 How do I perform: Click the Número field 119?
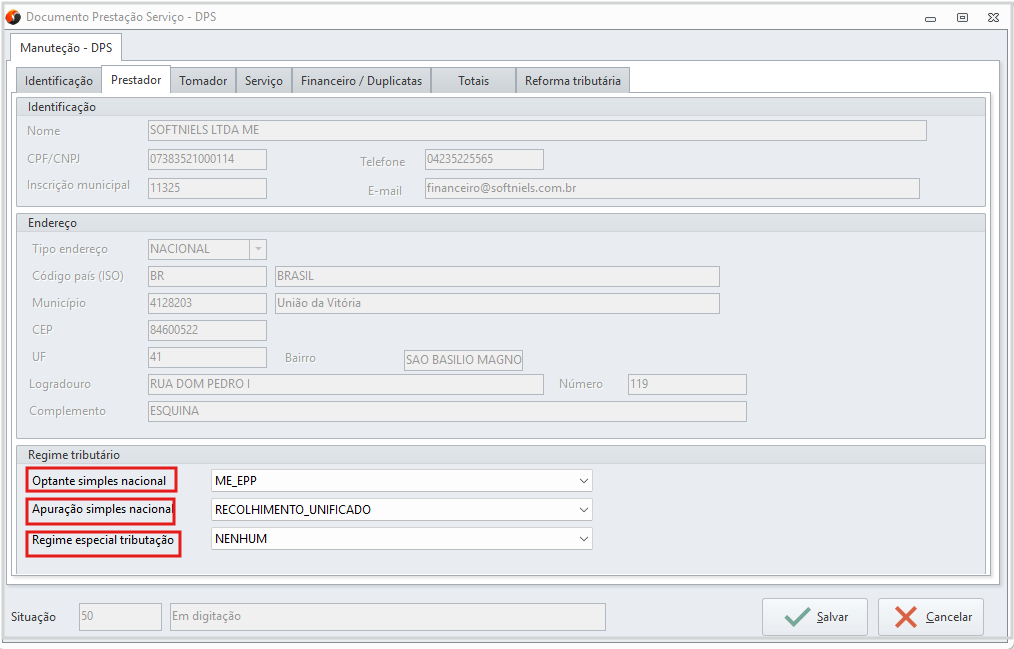(x=687, y=384)
